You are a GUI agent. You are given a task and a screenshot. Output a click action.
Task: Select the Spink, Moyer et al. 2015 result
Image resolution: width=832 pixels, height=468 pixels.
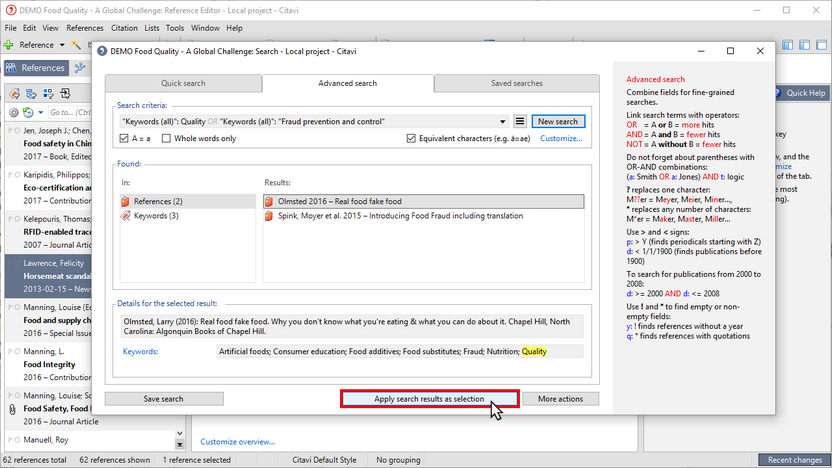[x=424, y=216]
